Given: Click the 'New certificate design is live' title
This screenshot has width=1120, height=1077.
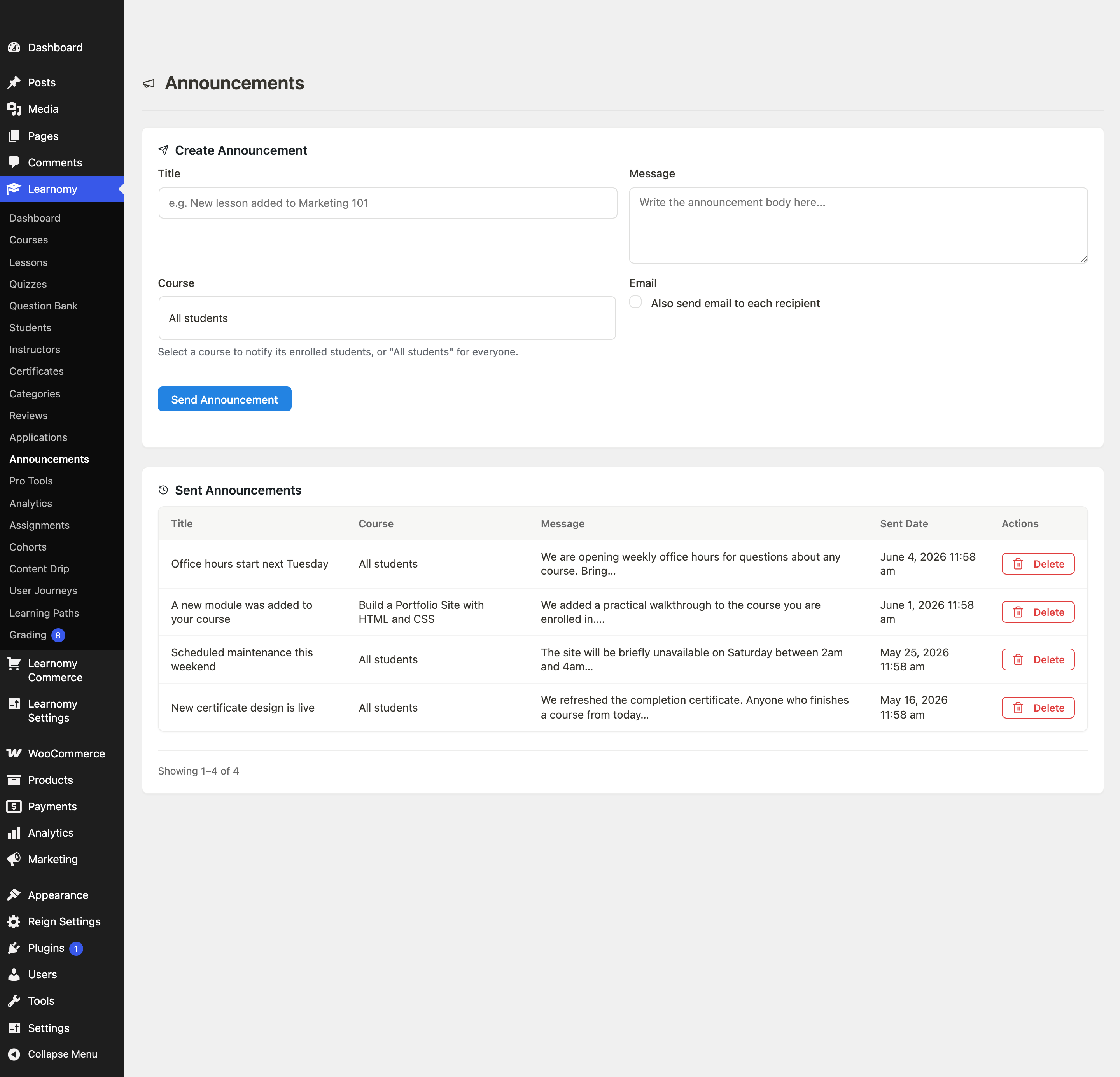Looking at the screenshot, I should [x=243, y=707].
